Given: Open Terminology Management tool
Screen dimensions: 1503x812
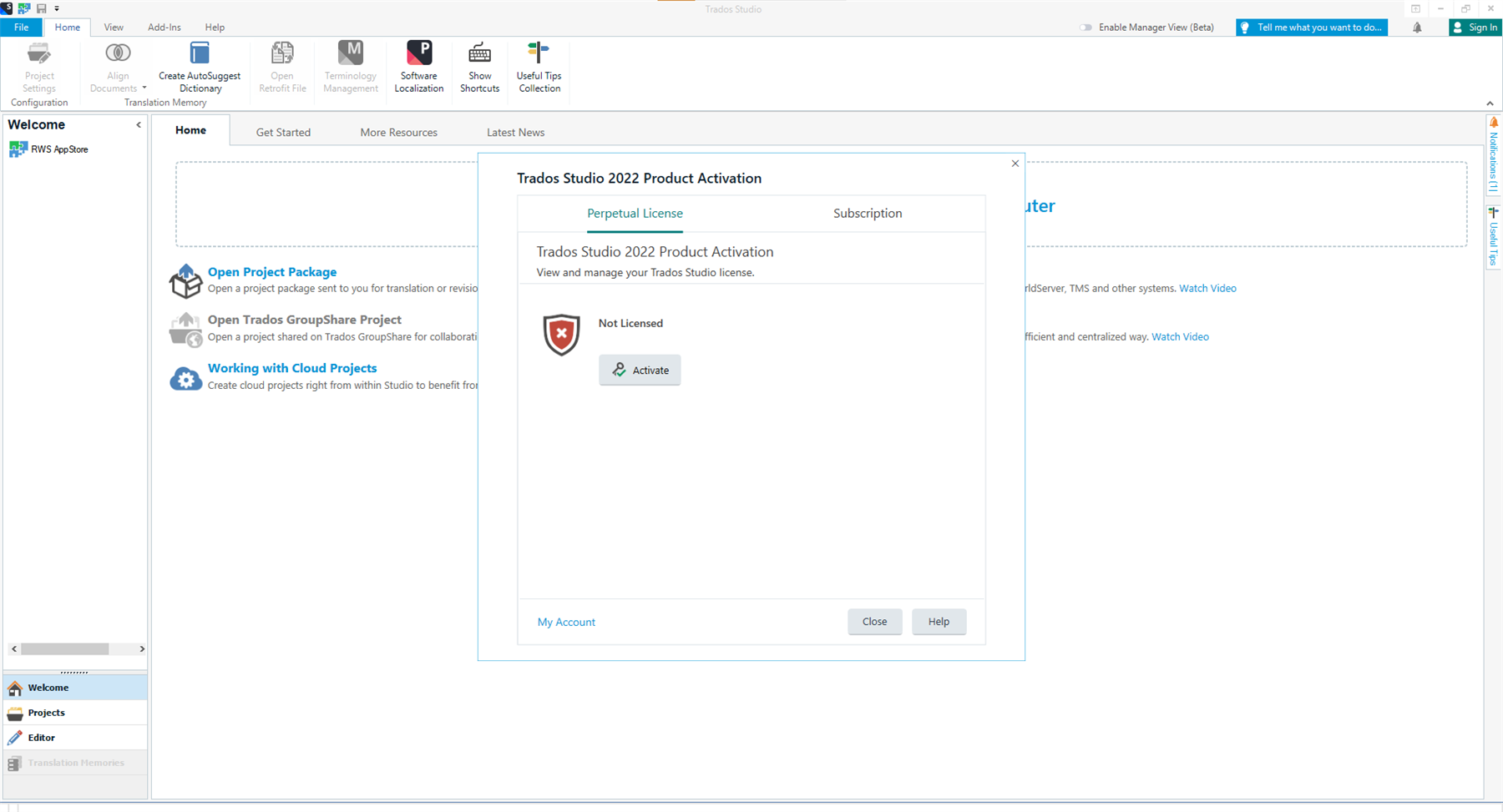Looking at the screenshot, I should click(x=351, y=68).
